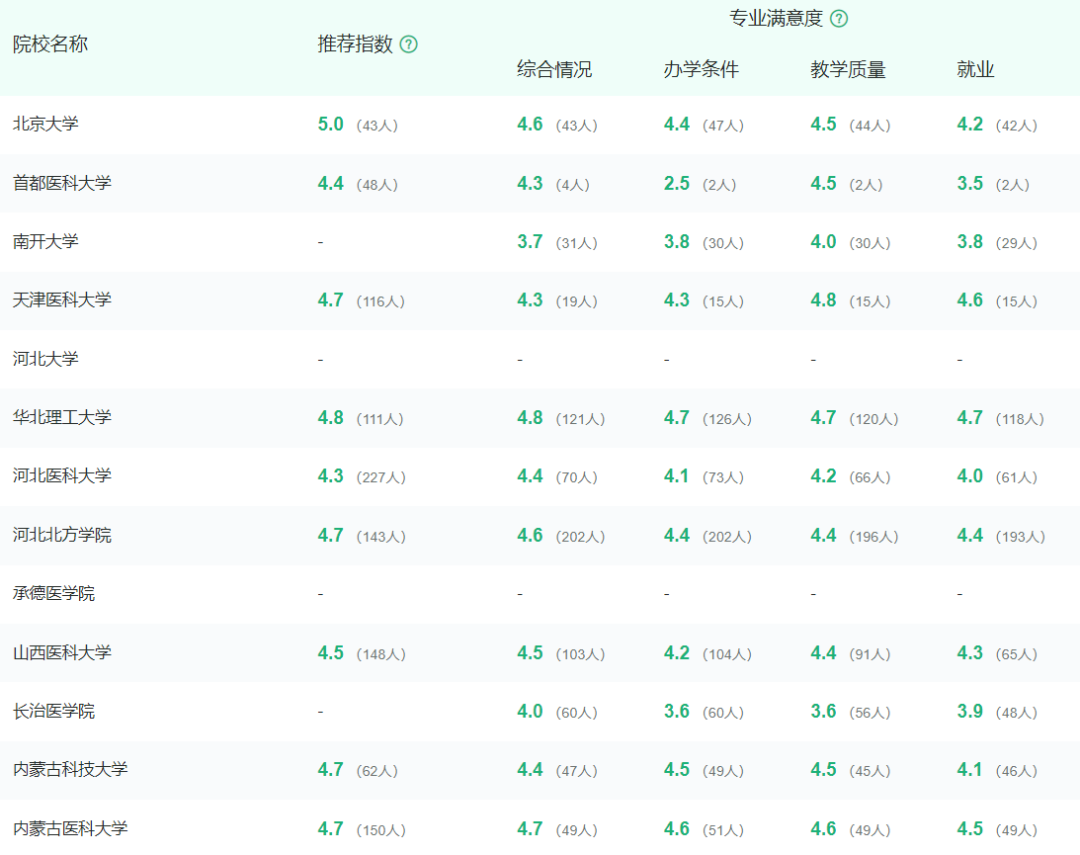Viewport: 1080px width, 855px height.
Task: Click the help icon beside 专业满意度
Action: click(x=839, y=19)
